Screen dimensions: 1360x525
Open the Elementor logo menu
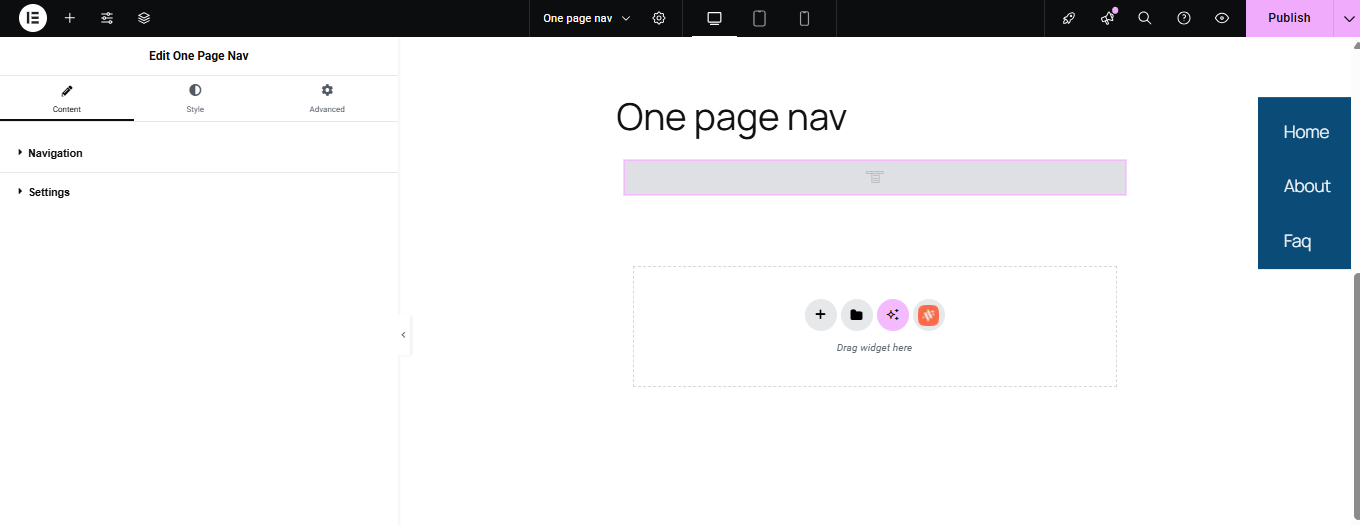pyautogui.click(x=33, y=18)
